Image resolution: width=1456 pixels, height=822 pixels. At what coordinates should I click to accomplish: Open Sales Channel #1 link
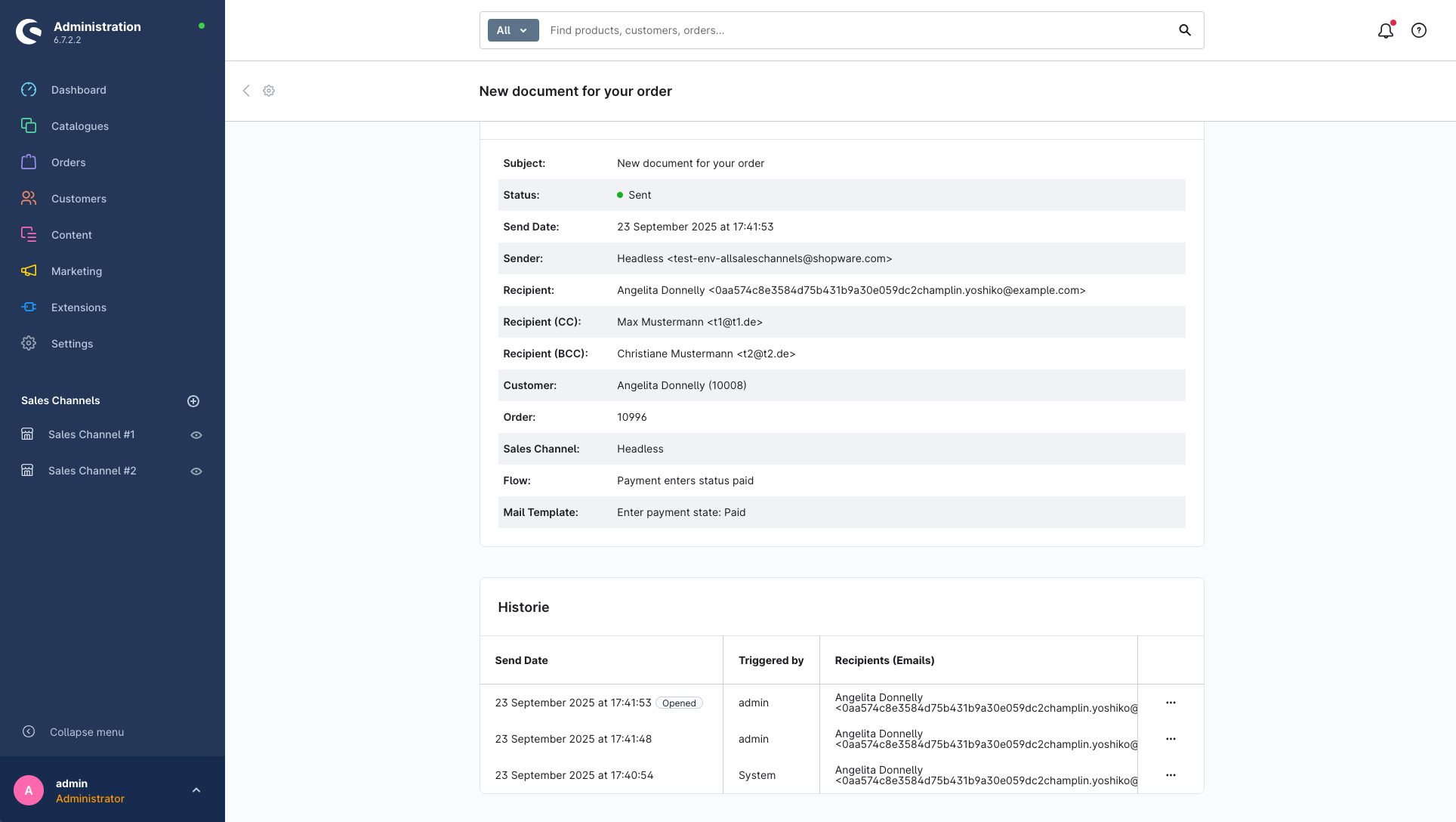coord(91,434)
